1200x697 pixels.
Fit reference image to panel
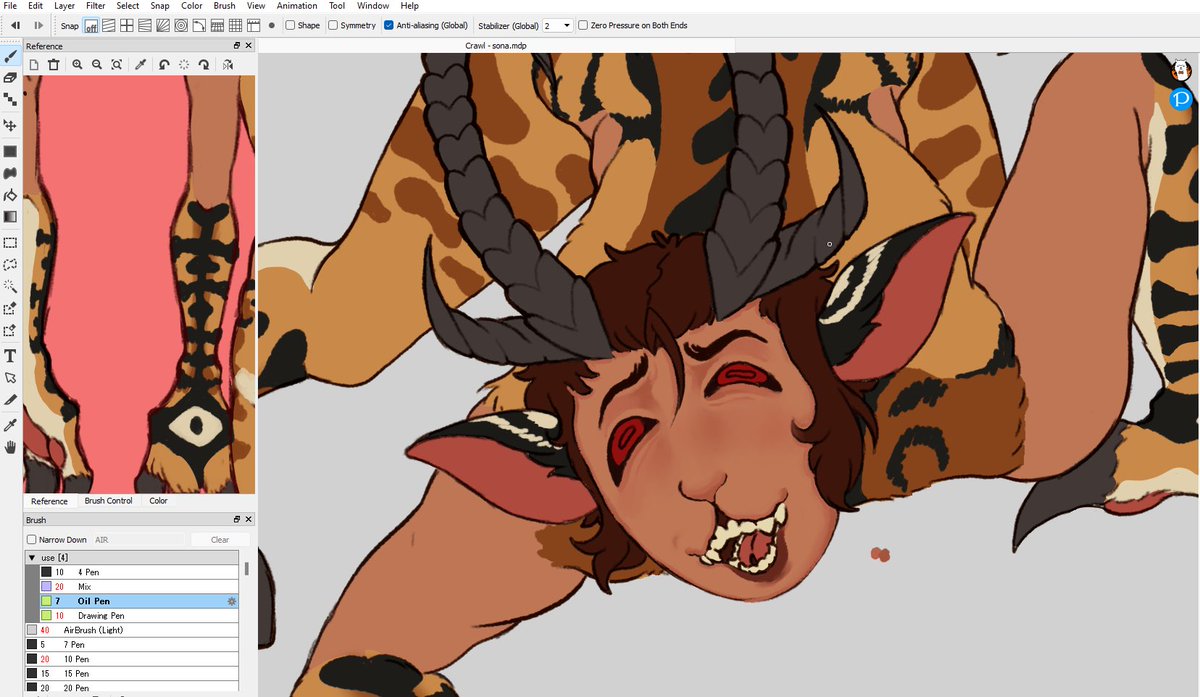[x=117, y=64]
